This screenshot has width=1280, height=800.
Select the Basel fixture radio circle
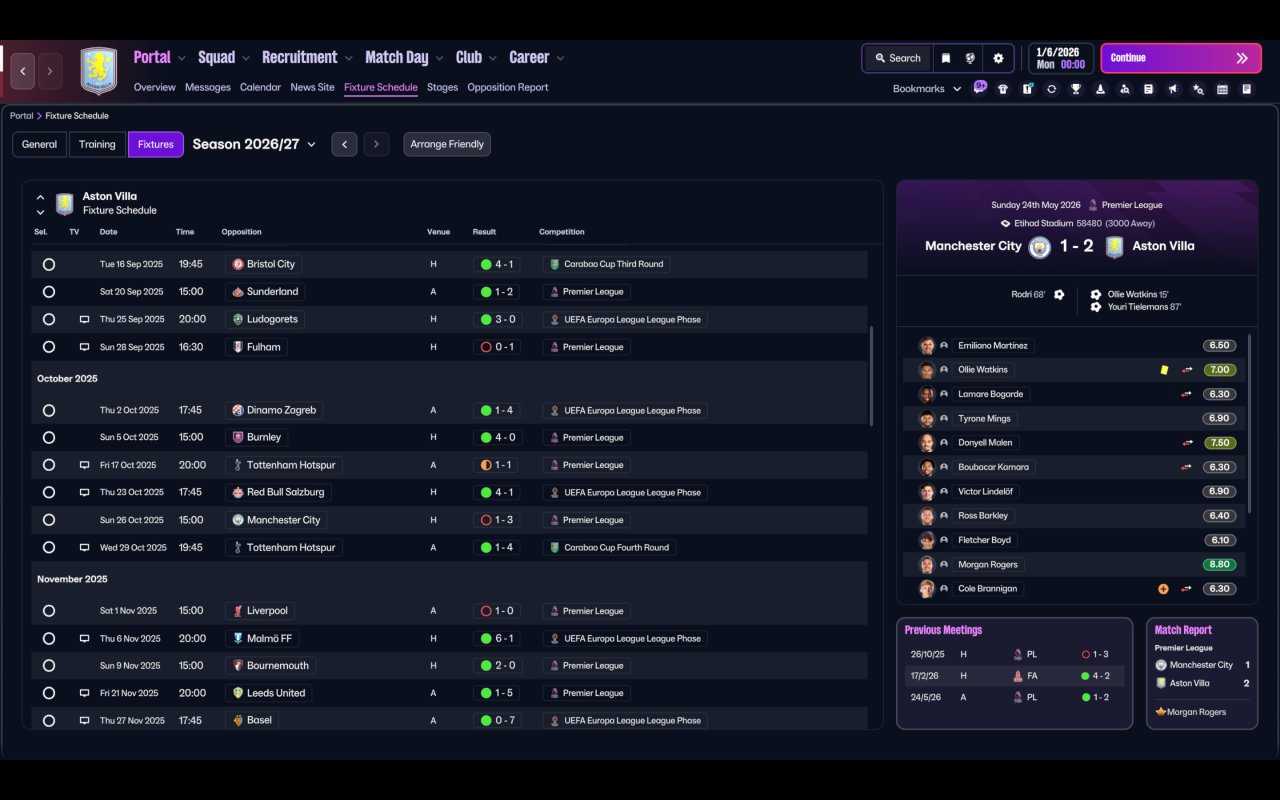point(49,720)
